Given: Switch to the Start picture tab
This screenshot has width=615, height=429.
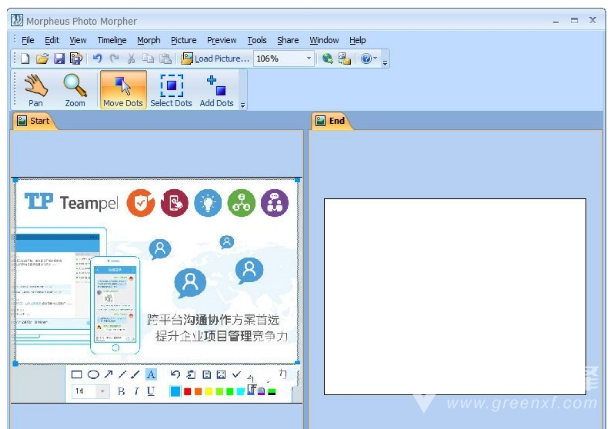Looking at the screenshot, I should (34, 121).
